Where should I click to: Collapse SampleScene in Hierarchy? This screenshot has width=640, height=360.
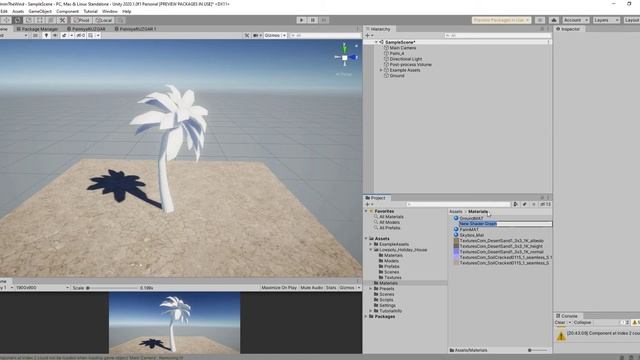pos(376,42)
